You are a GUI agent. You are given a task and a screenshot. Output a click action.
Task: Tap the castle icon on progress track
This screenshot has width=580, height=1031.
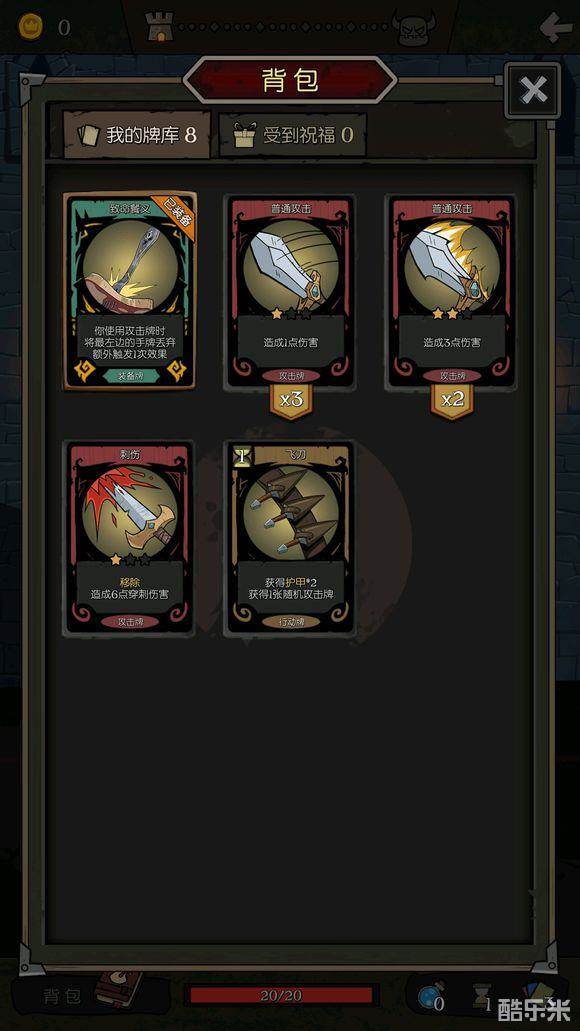click(x=160, y=27)
